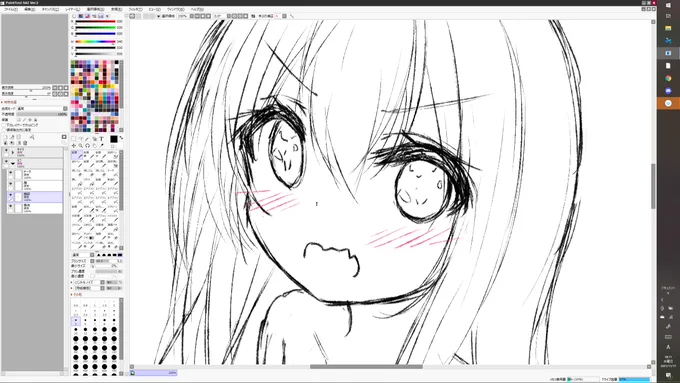Select the highlighted pencil brush preset tile
The width and height of the screenshot is (680, 383).
[x=77, y=154]
